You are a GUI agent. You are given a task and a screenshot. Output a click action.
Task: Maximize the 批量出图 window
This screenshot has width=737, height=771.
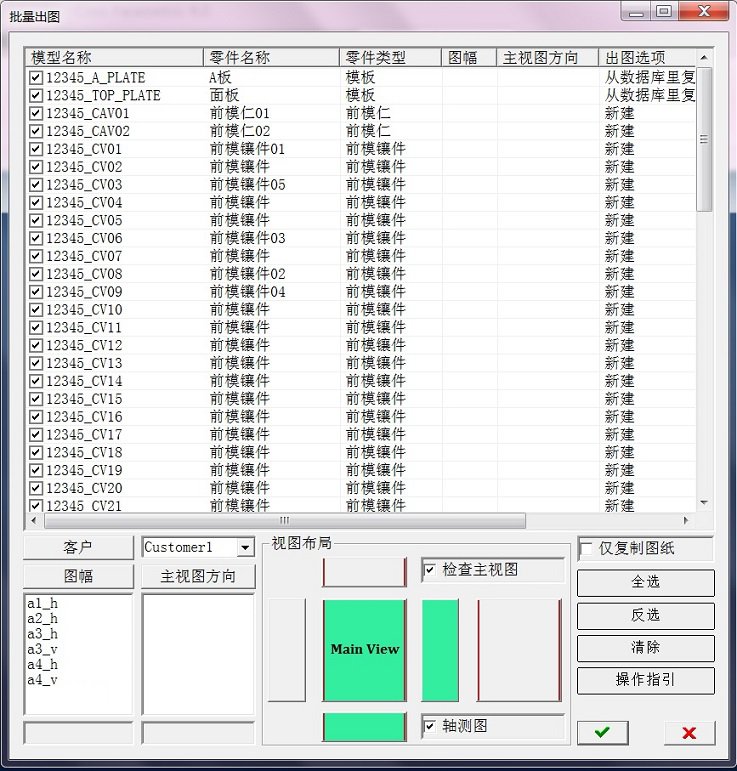pyautogui.click(x=664, y=11)
